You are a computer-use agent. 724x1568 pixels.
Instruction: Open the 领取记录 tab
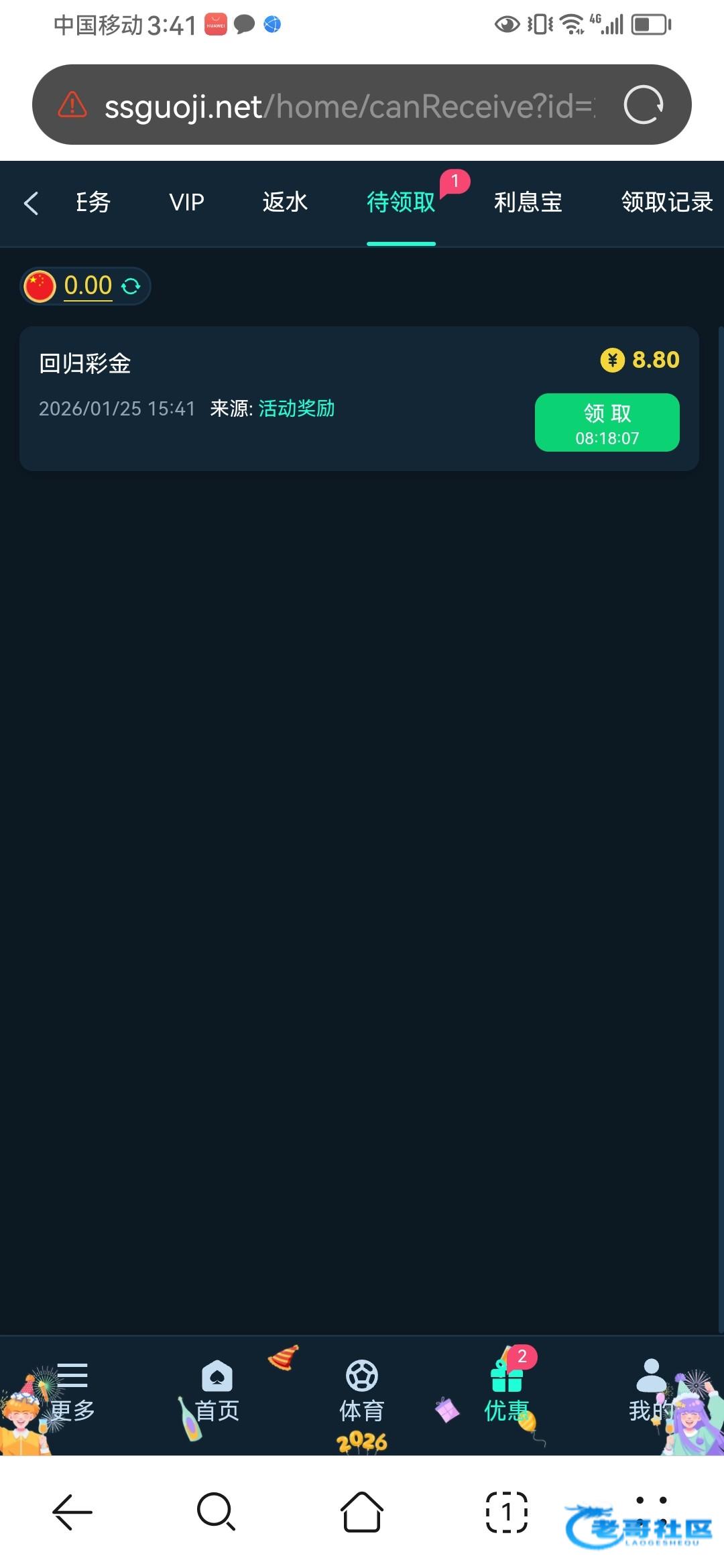click(x=667, y=202)
